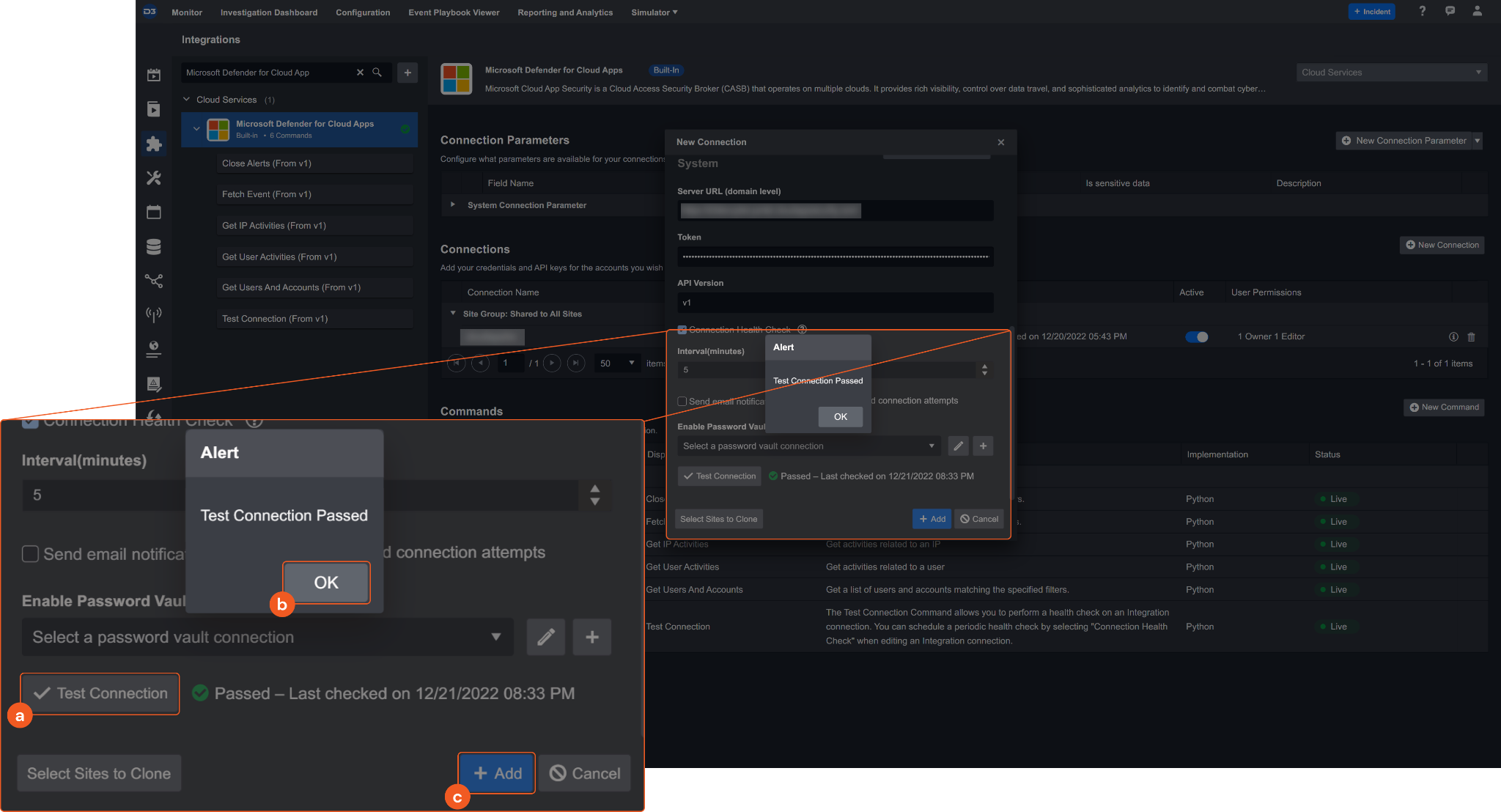Open the Cloud Services category dropdown
The image size is (1501, 812).
[x=1390, y=73]
